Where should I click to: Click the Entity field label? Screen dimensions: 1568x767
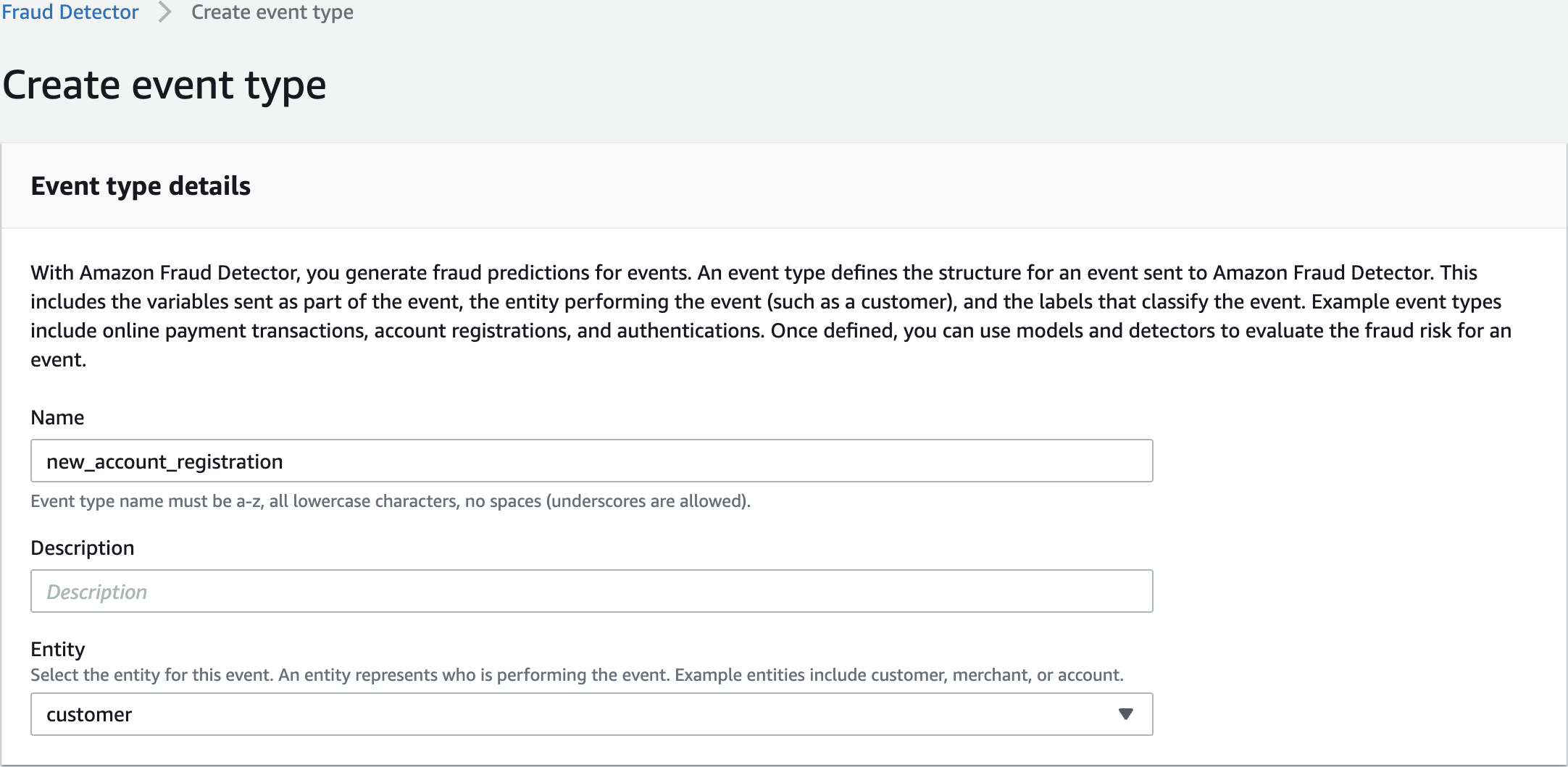point(58,649)
